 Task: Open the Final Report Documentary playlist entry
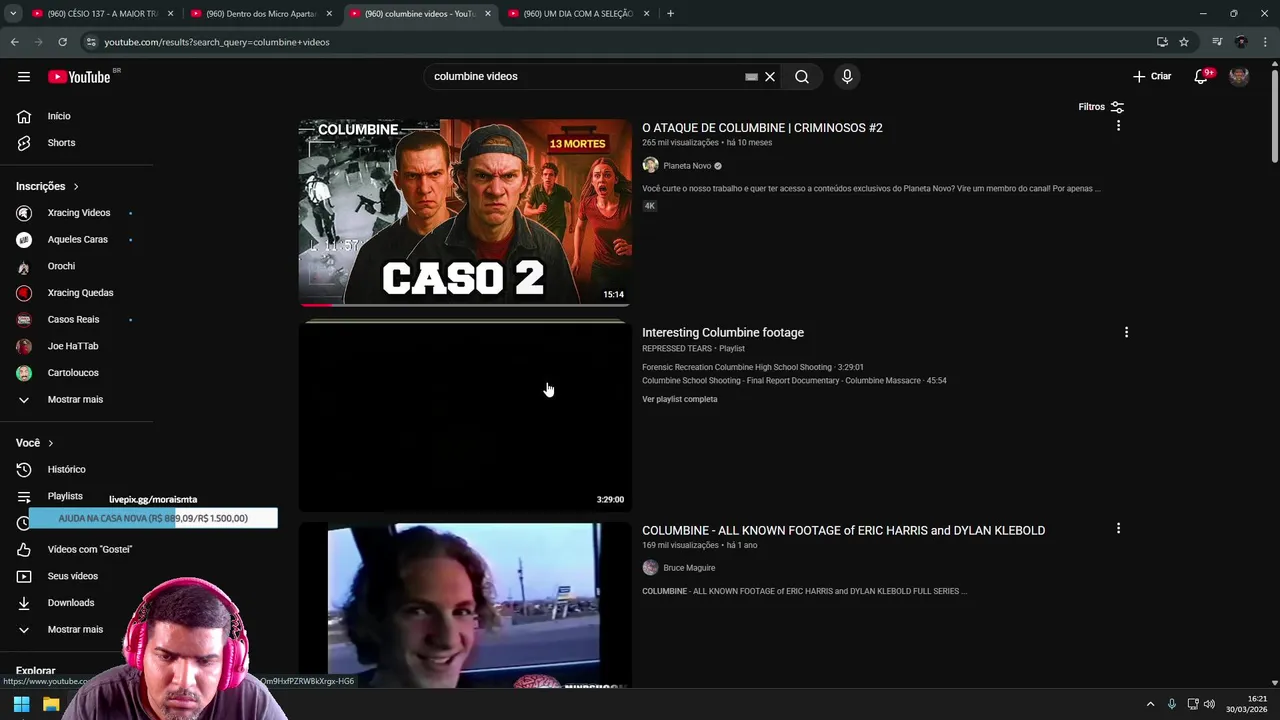[x=794, y=381]
